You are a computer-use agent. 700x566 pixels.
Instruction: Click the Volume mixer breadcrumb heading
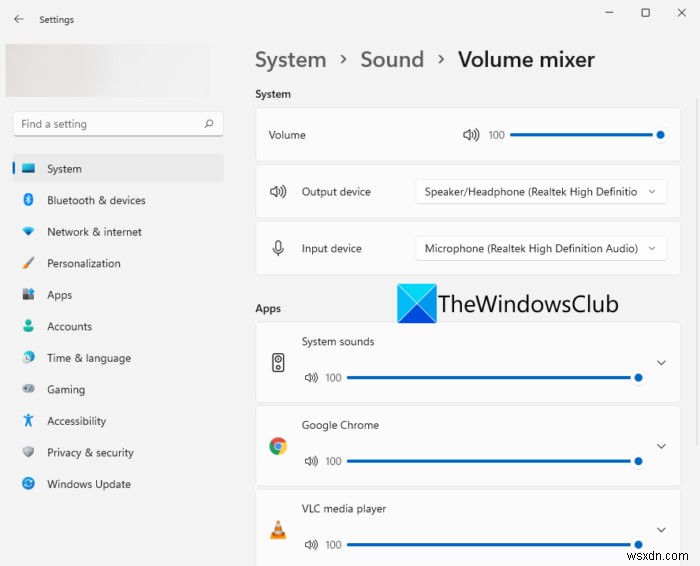pos(526,59)
